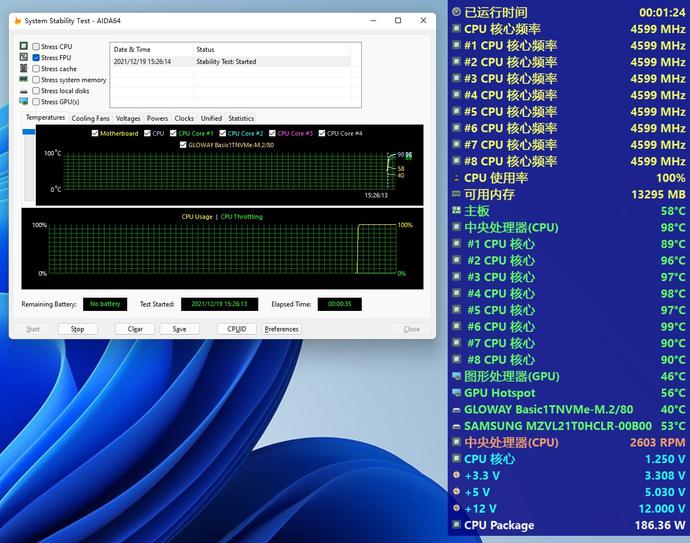The width and height of the screenshot is (690, 543).
Task: Click the CPU Package 186.36 W value
Action: tap(660, 525)
